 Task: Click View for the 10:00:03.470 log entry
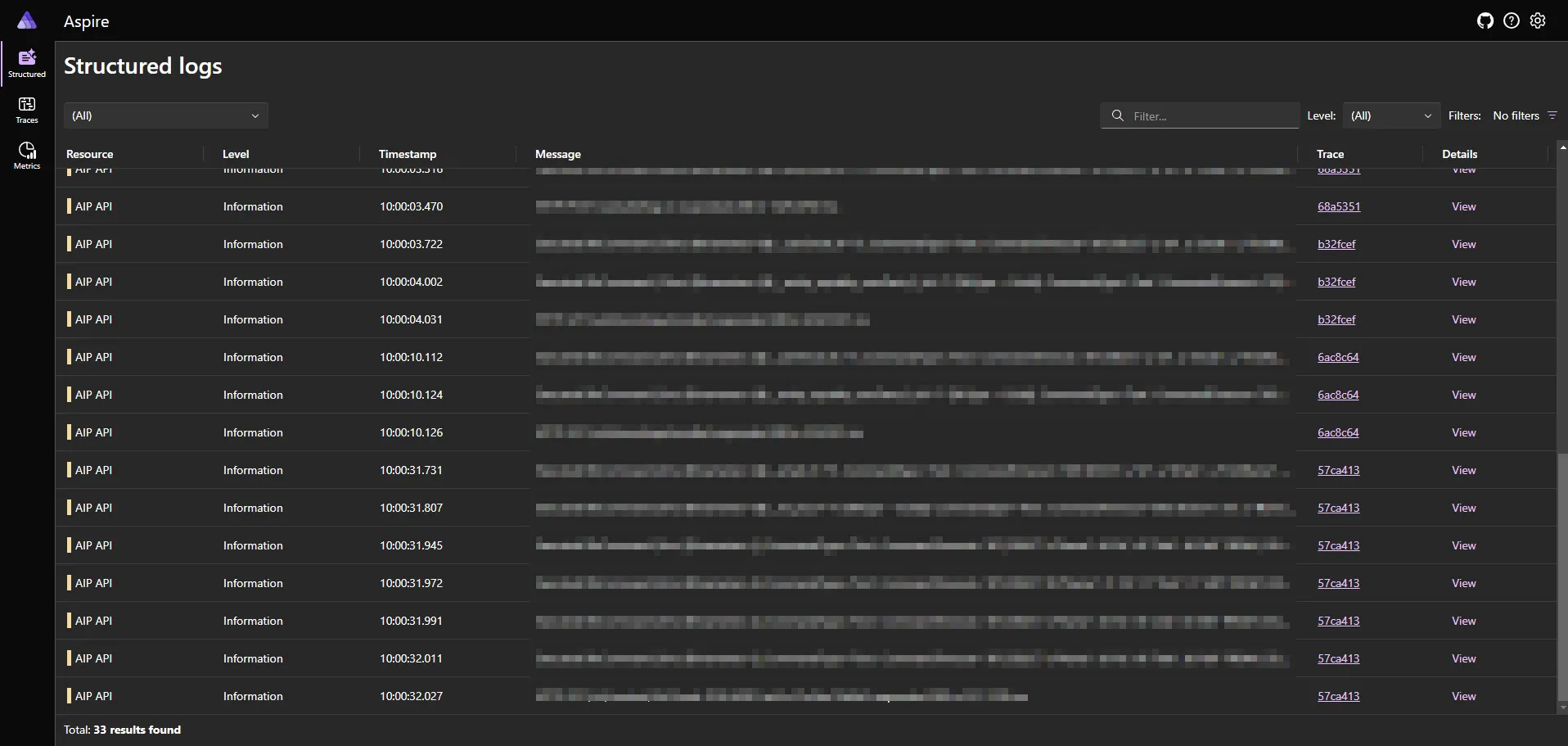(1463, 206)
